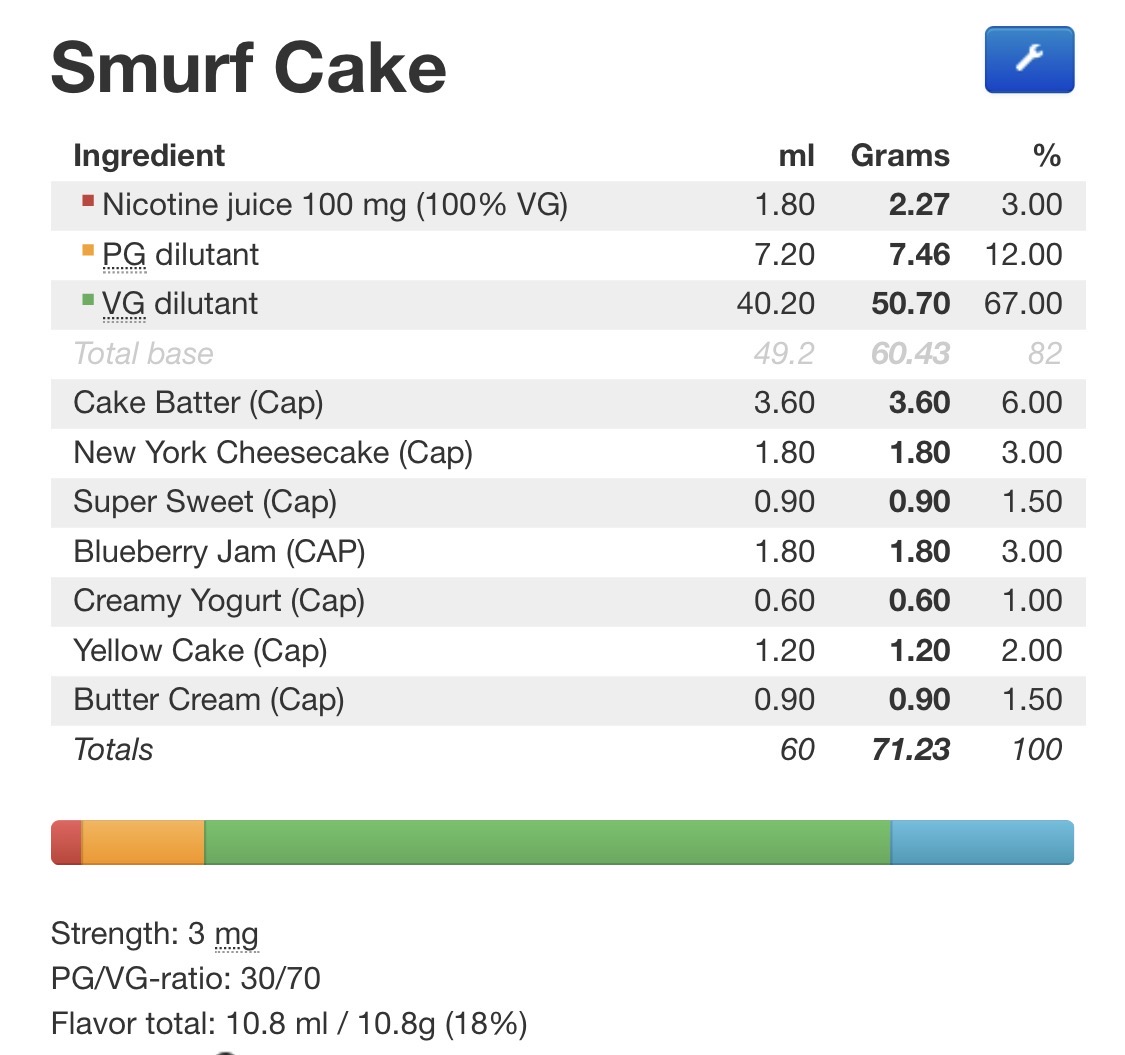
Task: Click the VG abbreviation in VG dilutant
Action: (124, 304)
